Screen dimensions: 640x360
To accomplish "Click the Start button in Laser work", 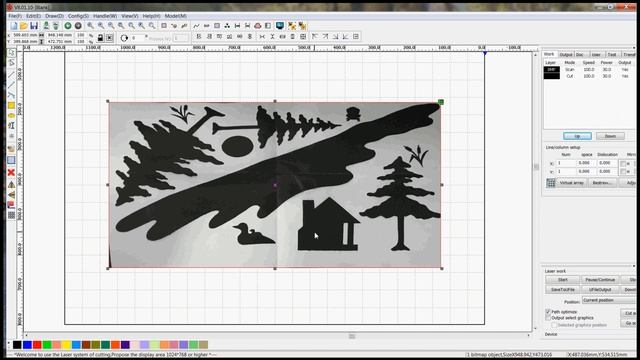I will (x=562, y=280).
